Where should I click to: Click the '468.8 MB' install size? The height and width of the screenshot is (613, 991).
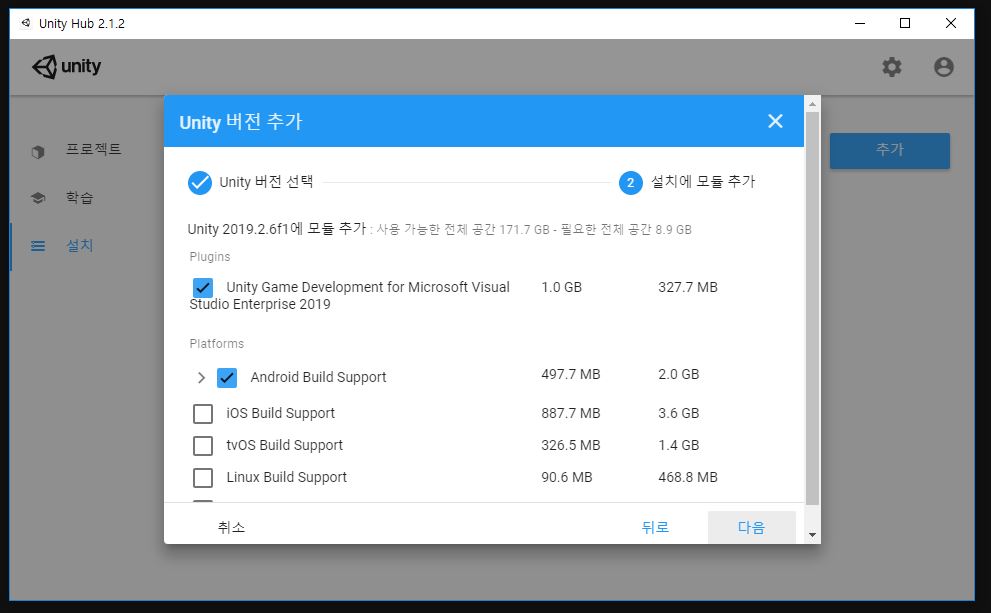pos(688,477)
